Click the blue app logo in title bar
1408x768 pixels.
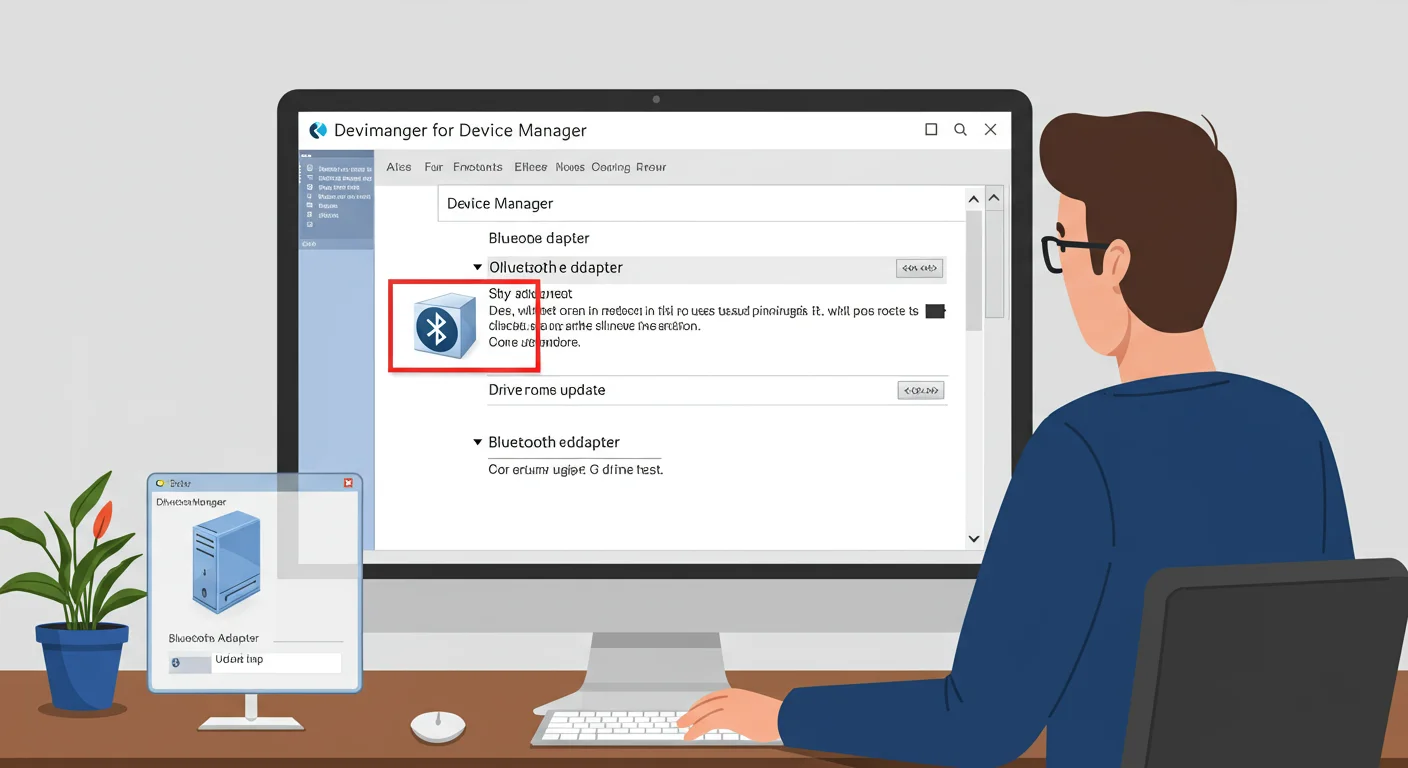[318, 130]
